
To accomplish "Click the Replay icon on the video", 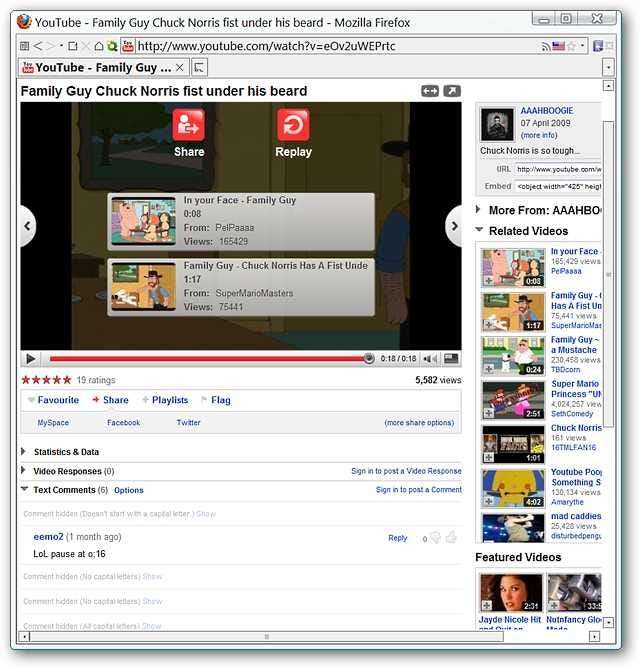I will [x=293, y=125].
